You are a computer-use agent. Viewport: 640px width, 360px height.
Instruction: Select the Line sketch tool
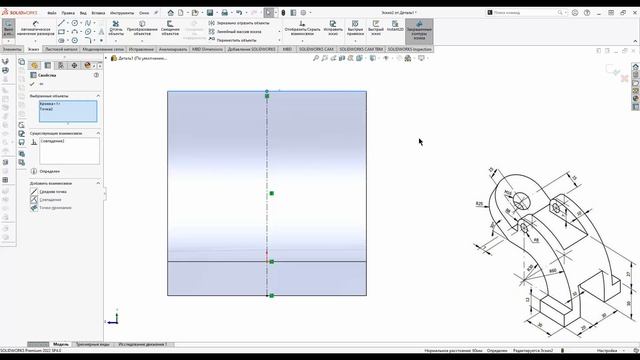[x=61, y=23]
